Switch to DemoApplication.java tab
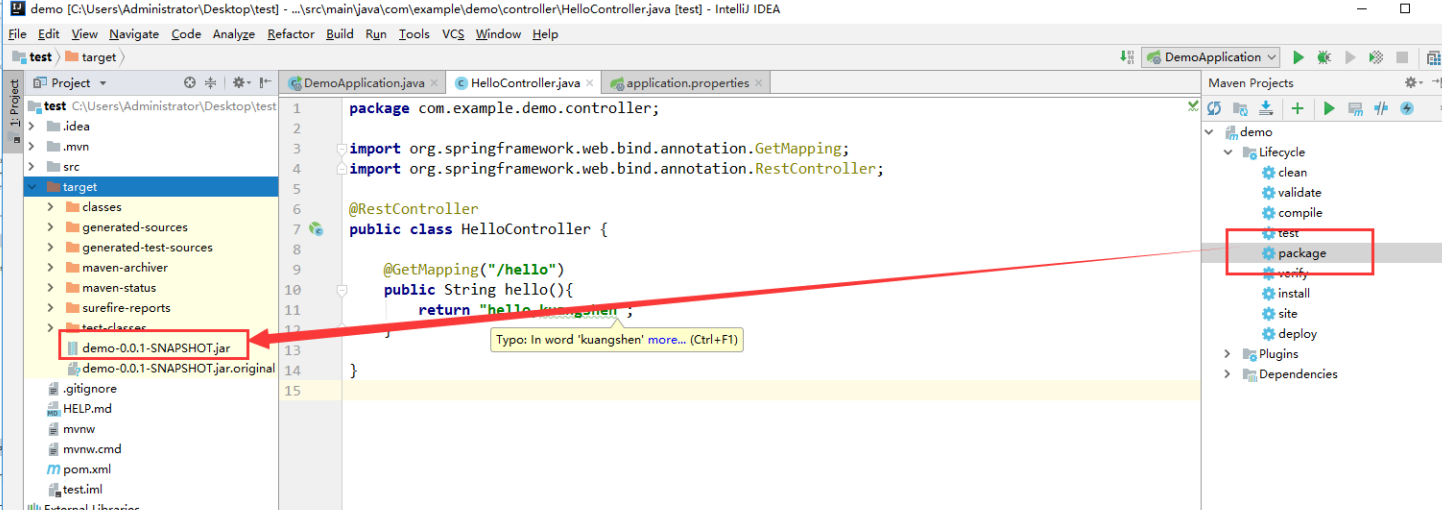The height and width of the screenshot is (510, 1442). point(364,83)
